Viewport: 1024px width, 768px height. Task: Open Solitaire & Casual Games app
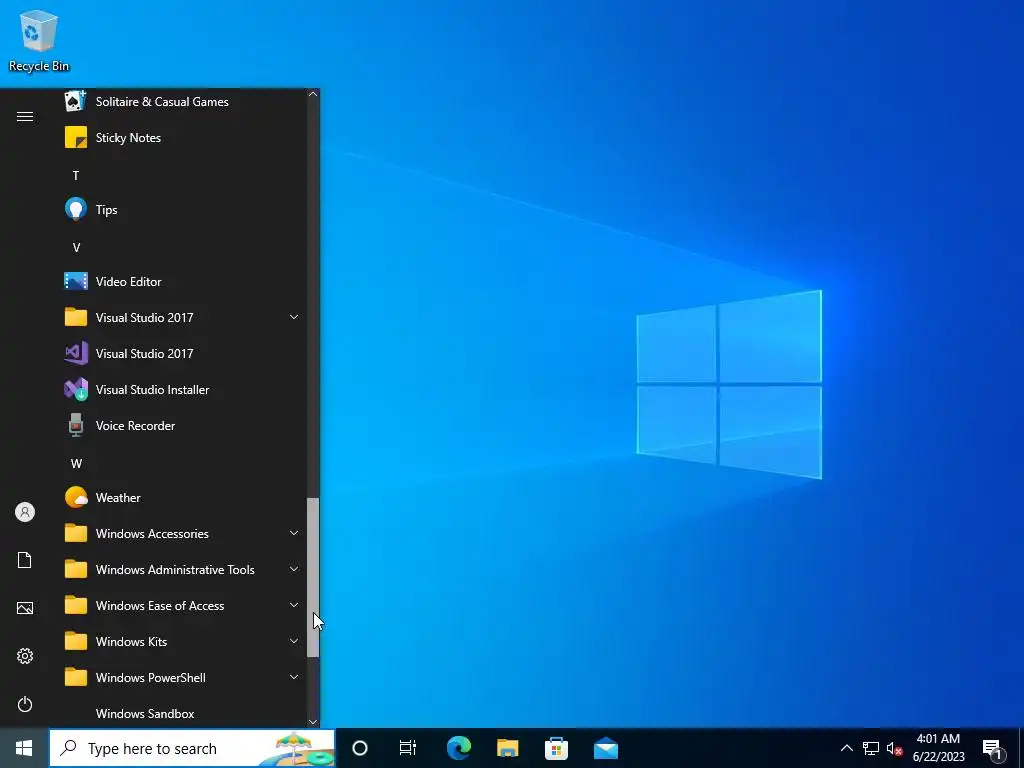183,102
